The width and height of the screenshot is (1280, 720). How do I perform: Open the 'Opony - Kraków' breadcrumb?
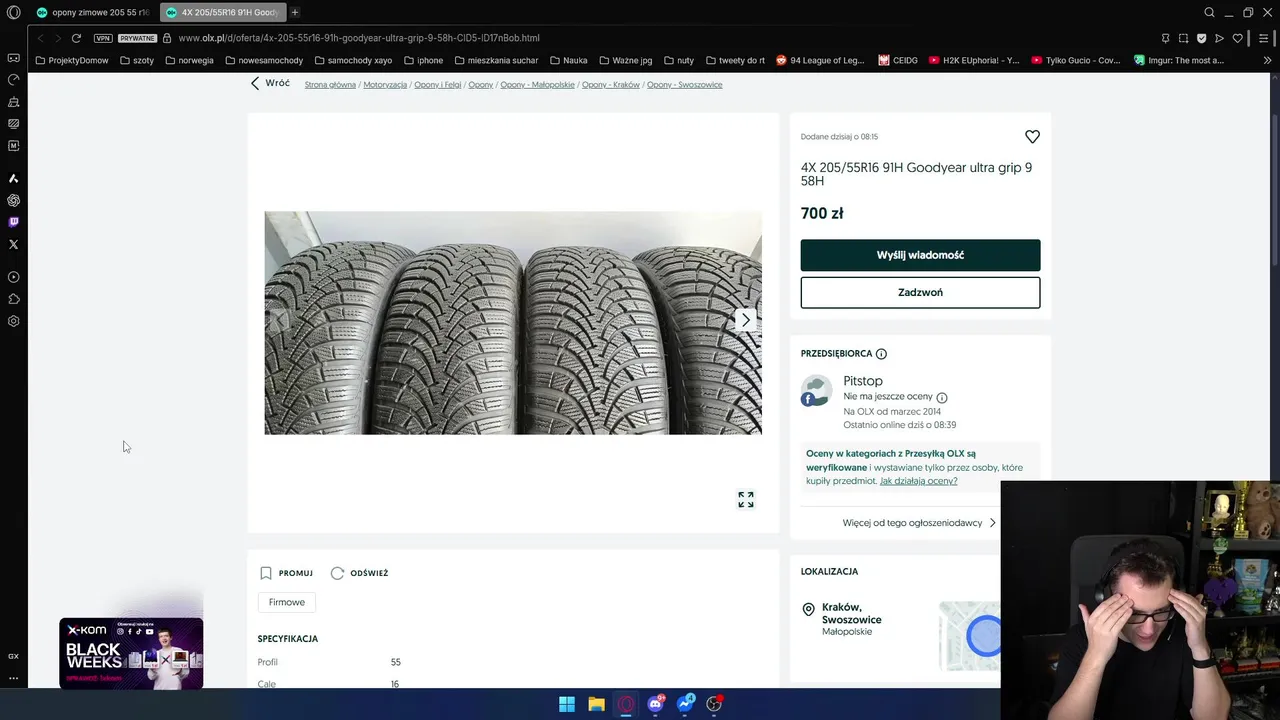click(x=611, y=85)
